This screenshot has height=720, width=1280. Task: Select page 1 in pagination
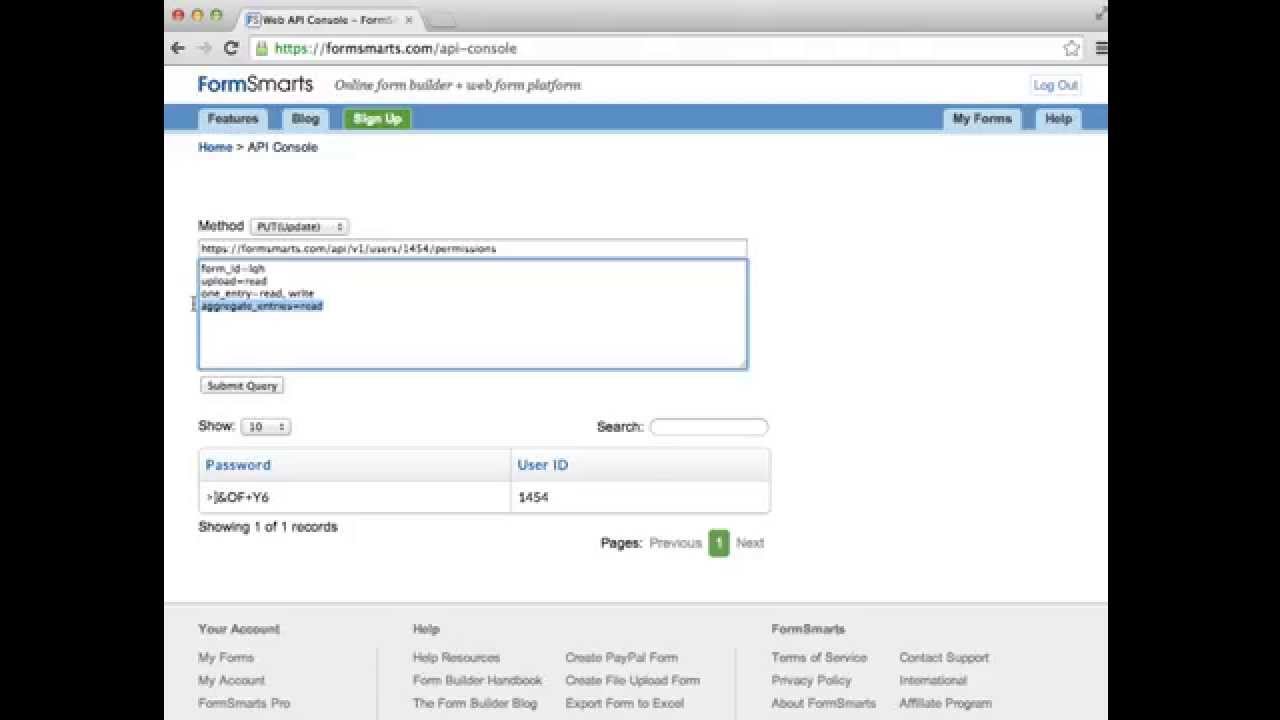[719, 543]
